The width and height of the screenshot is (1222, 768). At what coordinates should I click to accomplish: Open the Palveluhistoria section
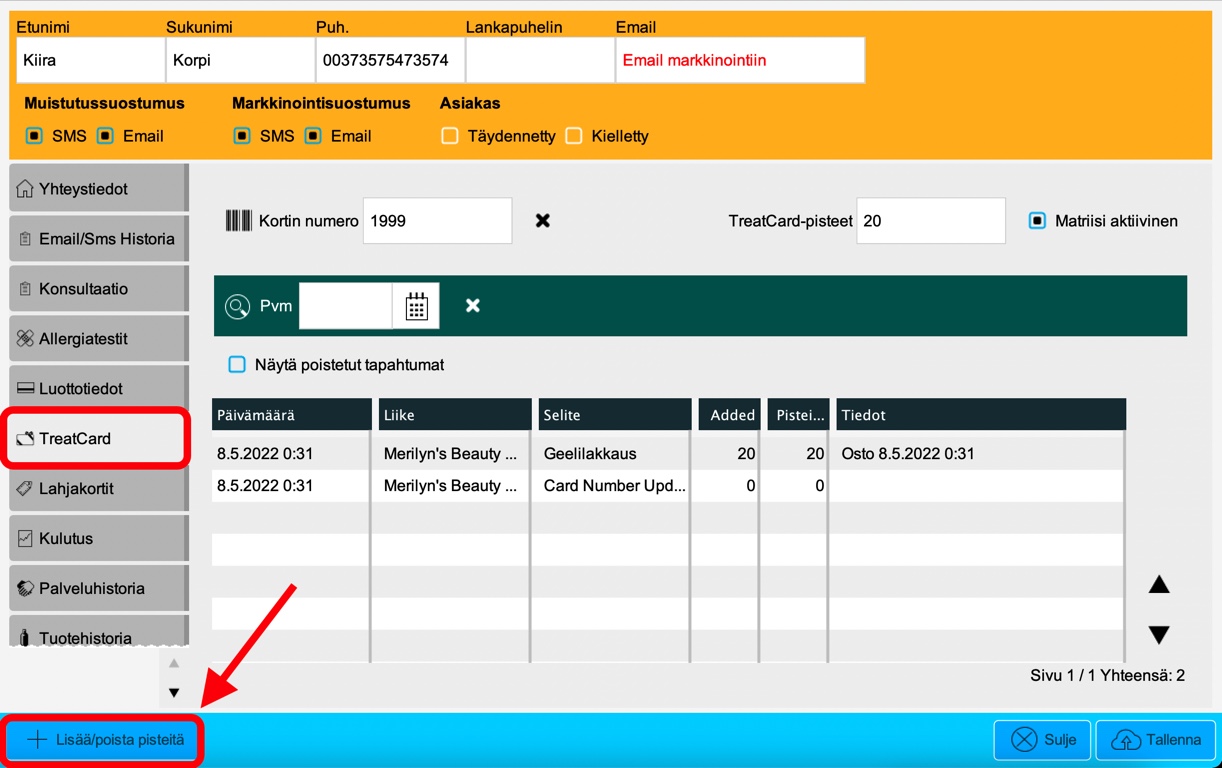coord(98,588)
